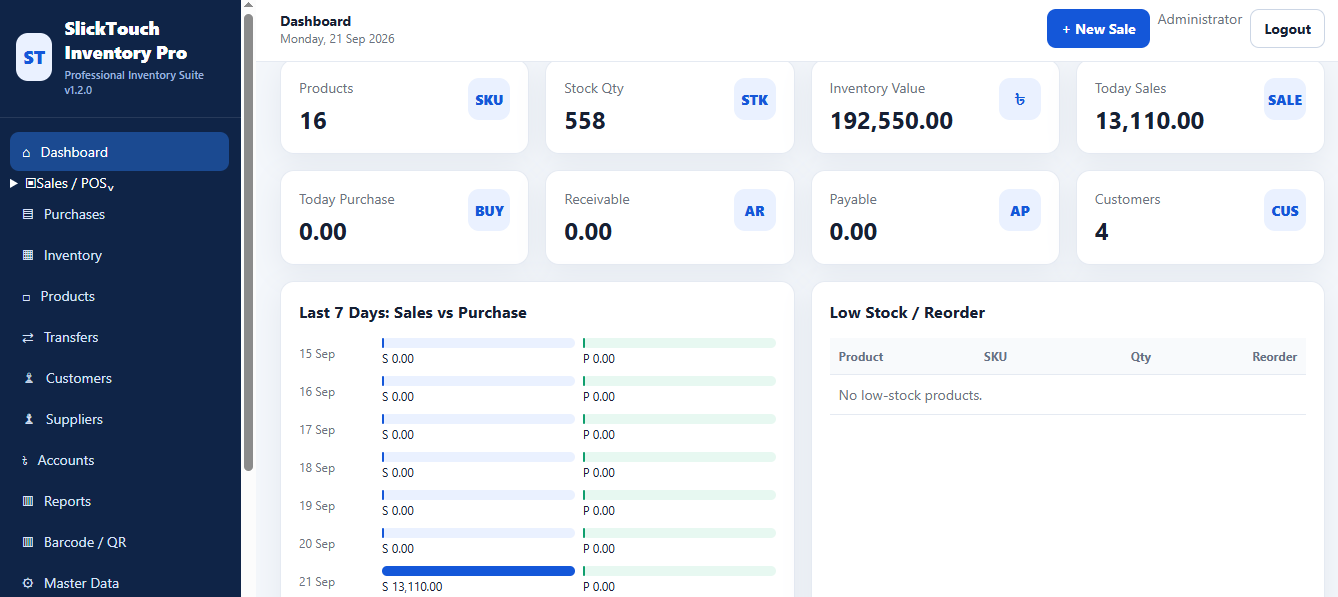This screenshot has width=1338, height=597.
Task: Click the '18 Sep' chart row label
Action: (317, 468)
